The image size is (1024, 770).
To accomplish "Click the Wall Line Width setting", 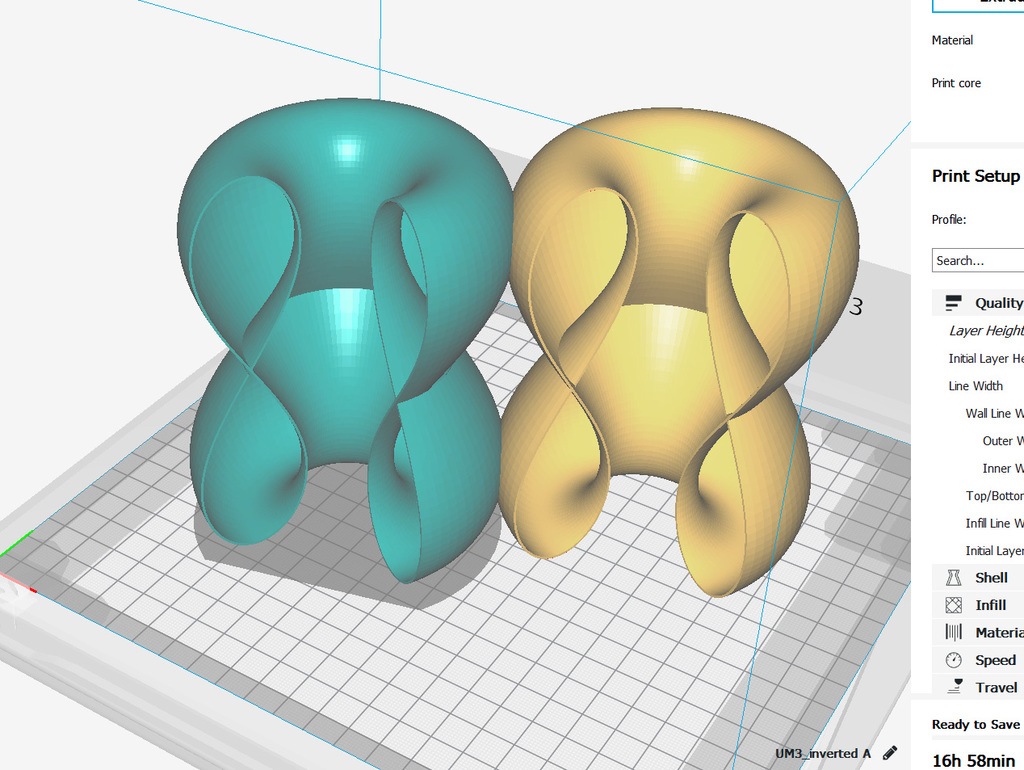I will pos(990,413).
